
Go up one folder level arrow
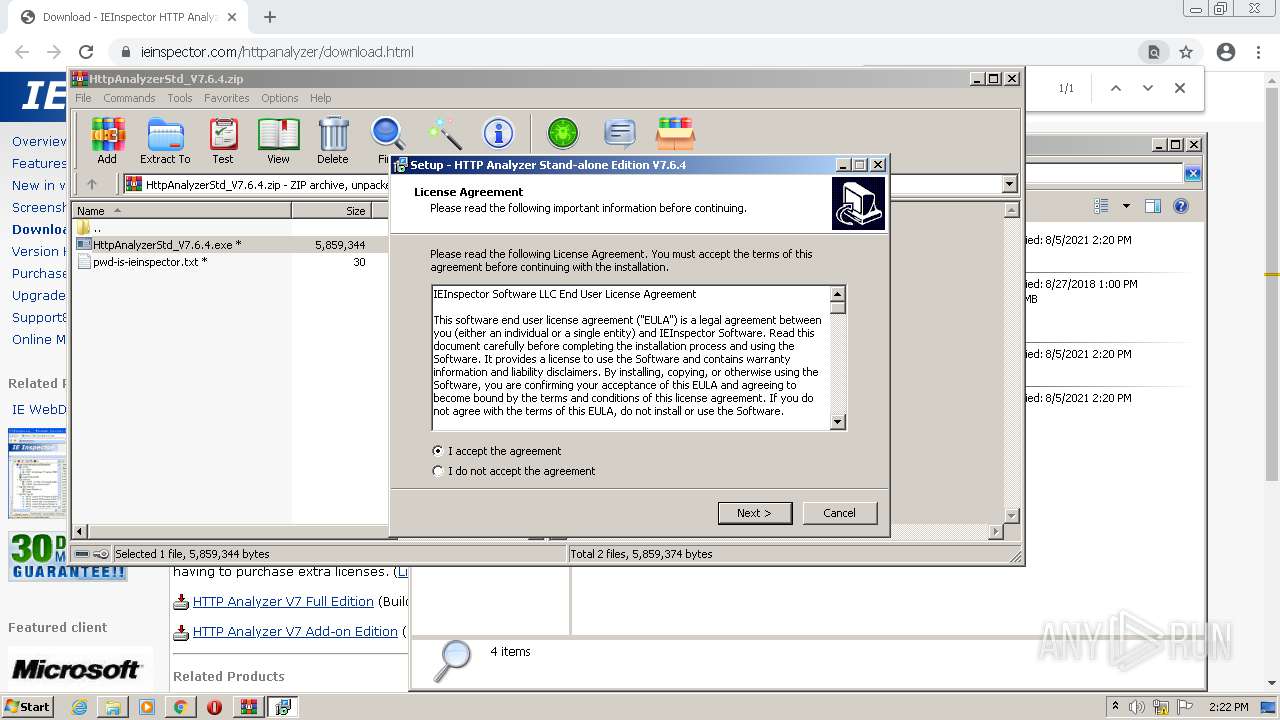coord(92,184)
